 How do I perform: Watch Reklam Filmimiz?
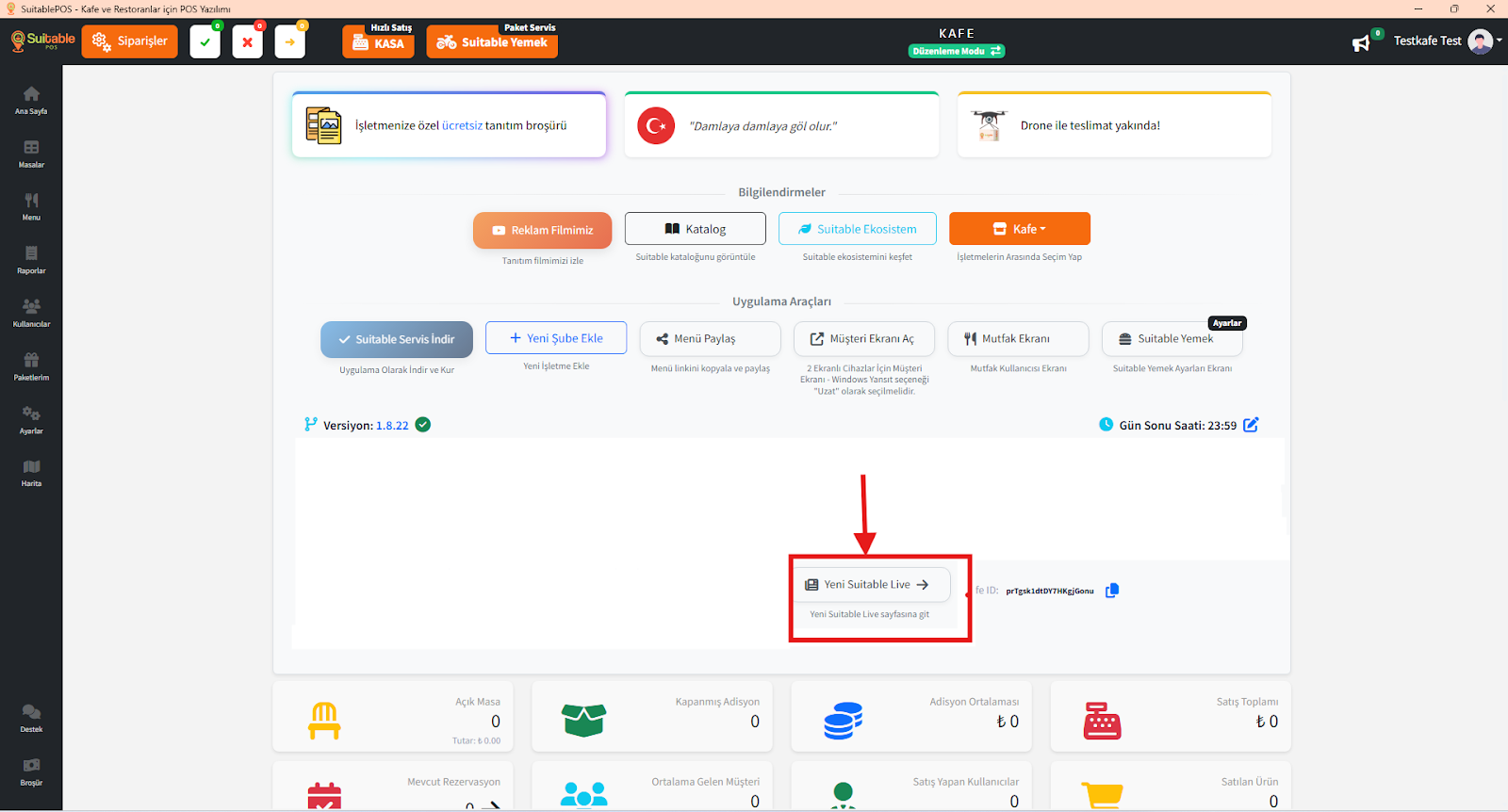pyautogui.click(x=542, y=230)
